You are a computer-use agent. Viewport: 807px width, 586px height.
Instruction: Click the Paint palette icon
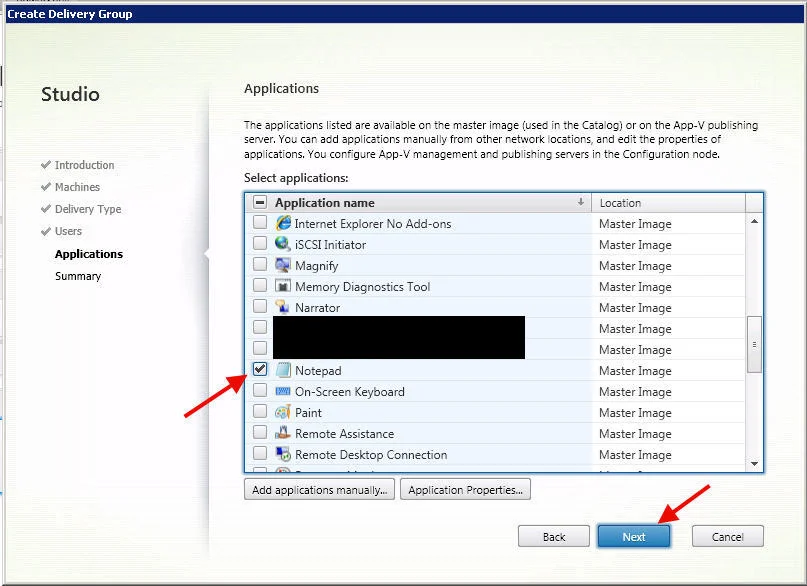click(283, 412)
